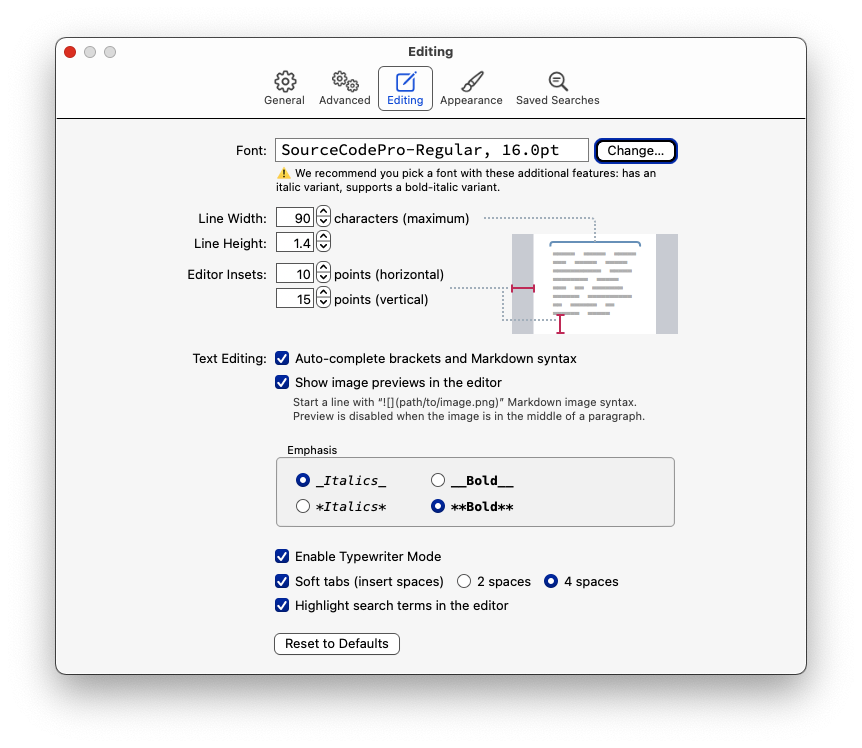Select the *Italics* asterisk emphasis option

pyautogui.click(x=303, y=507)
